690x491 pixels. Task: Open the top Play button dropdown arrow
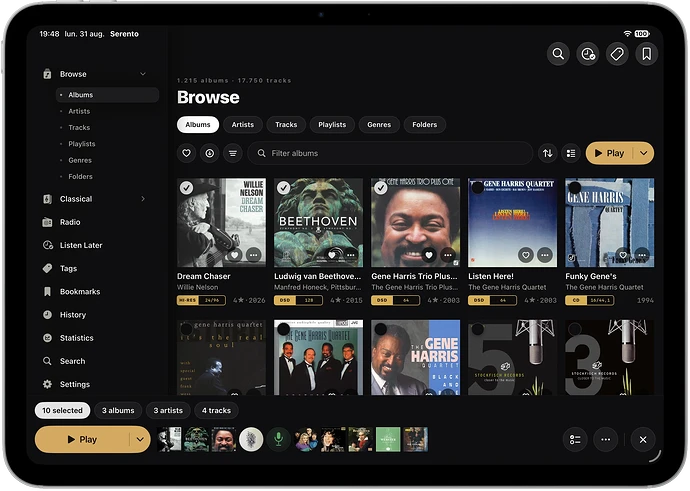[x=644, y=153]
